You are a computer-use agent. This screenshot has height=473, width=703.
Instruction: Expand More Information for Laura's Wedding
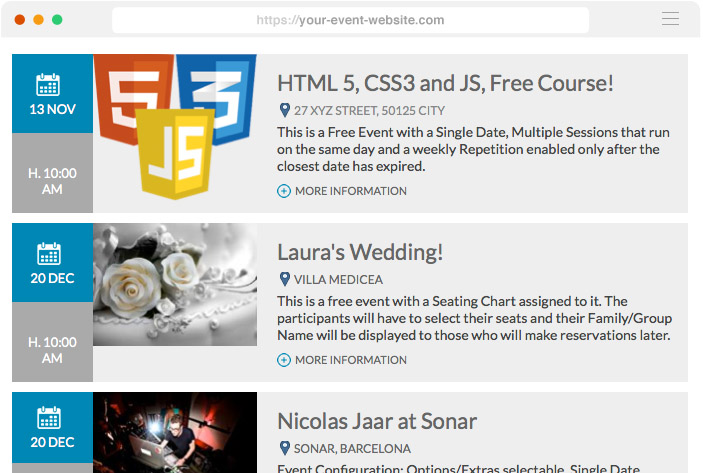point(350,360)
